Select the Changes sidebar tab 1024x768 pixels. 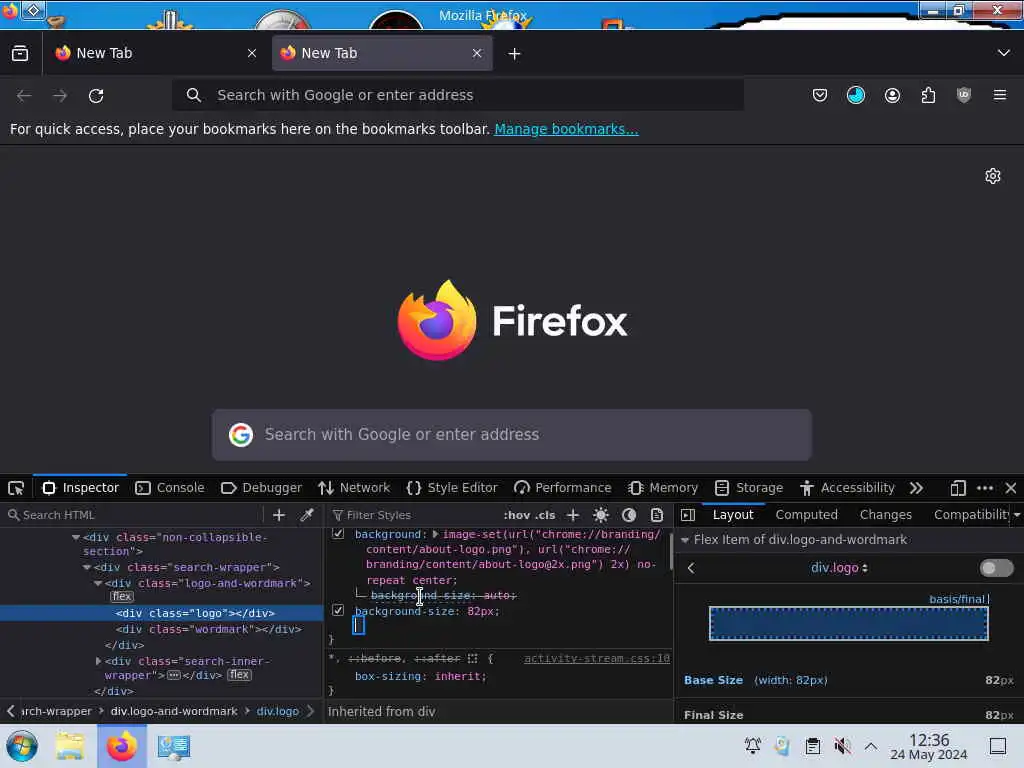886,515
